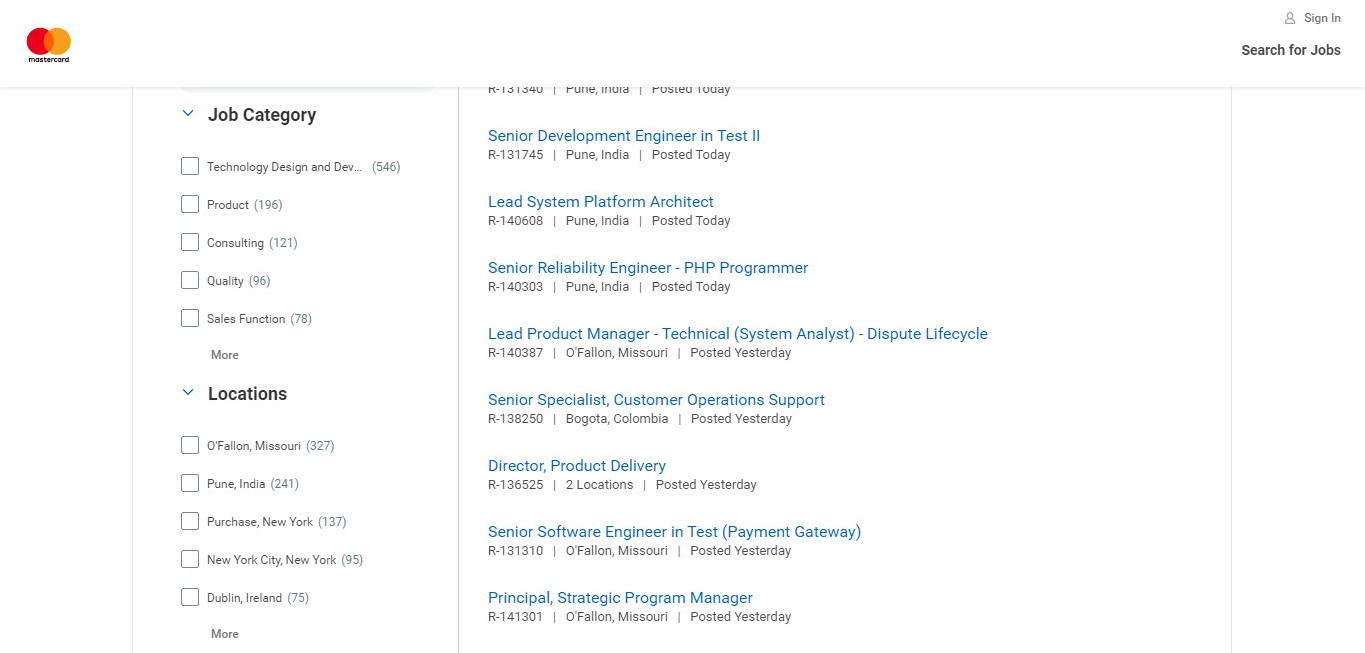Image resolution: width=1365 pixels, height=653 pixels.
Task: Open Principal, Strategic Program Manager job
Action: tap(620, 598)
